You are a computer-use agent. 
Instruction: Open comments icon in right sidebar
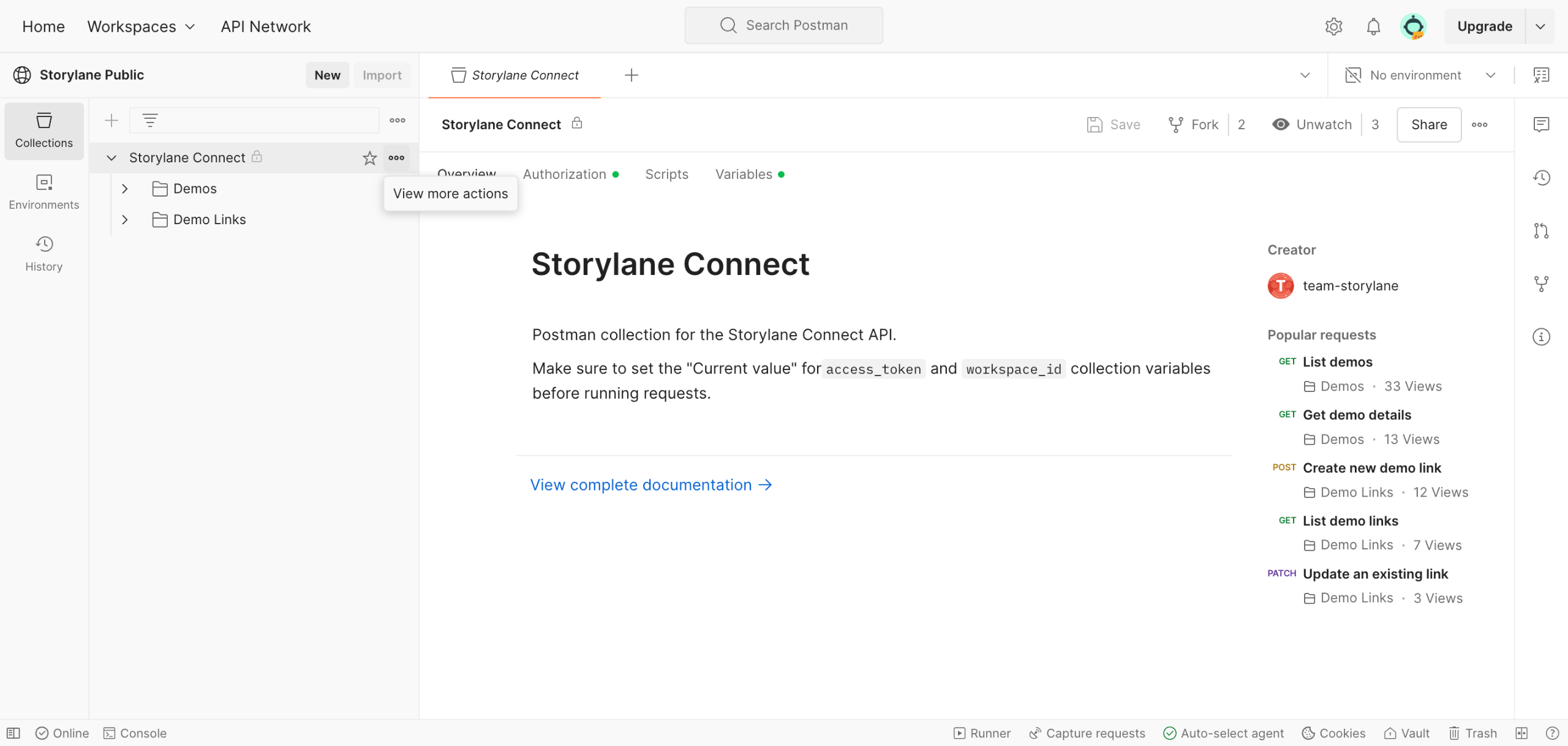[1541, 124]
